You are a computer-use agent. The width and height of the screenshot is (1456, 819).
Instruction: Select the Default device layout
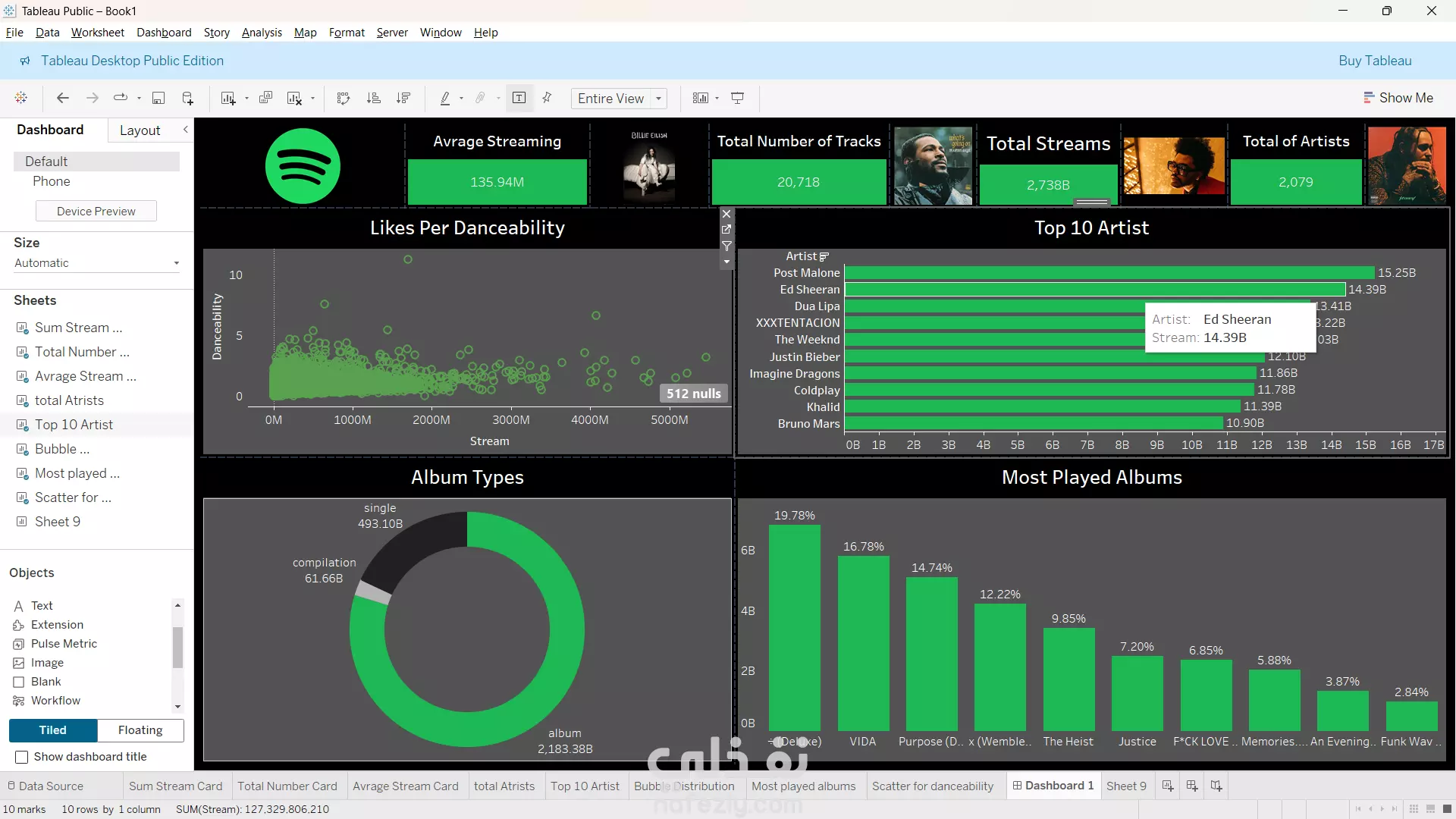[x=96, y=162]
